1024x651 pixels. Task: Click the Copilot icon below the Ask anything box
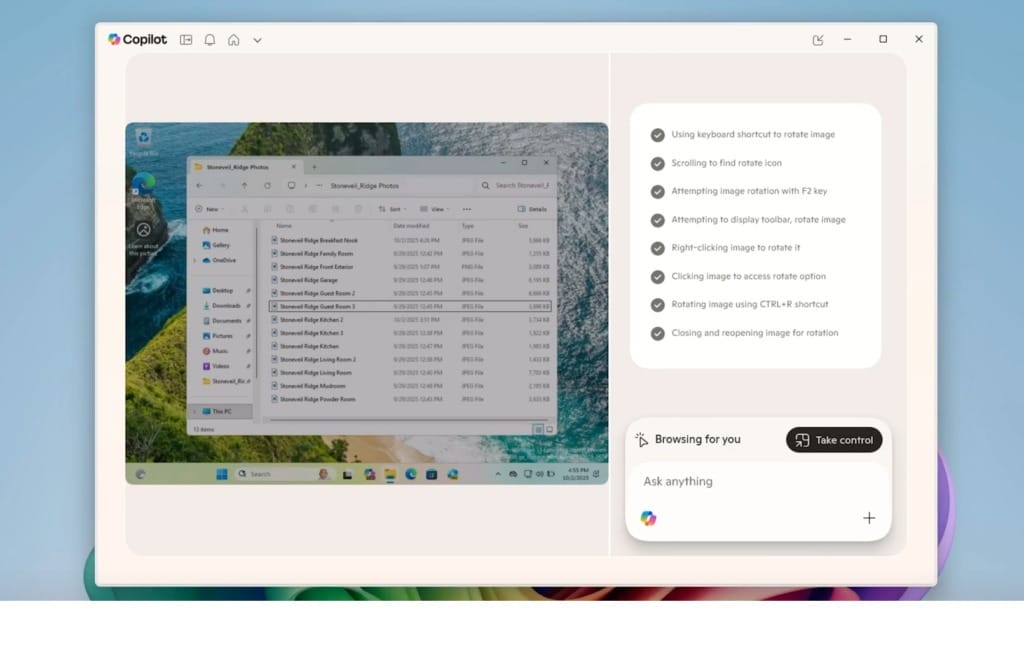point(648,518)
